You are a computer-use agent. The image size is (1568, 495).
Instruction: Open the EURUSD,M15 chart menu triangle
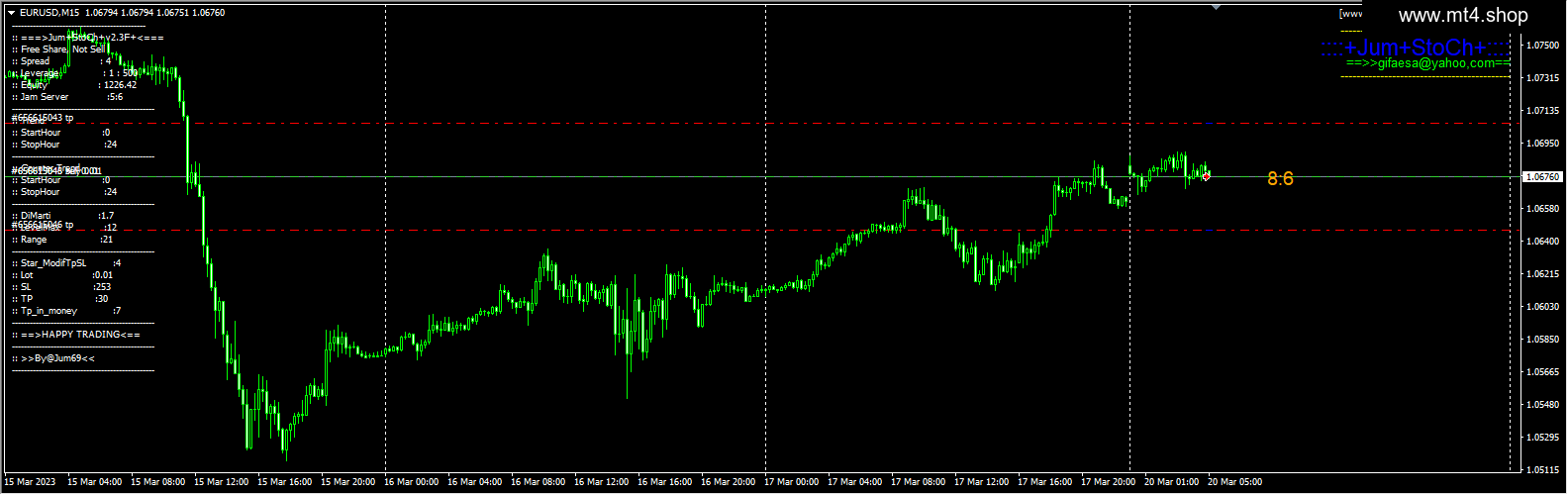[12, 13]
